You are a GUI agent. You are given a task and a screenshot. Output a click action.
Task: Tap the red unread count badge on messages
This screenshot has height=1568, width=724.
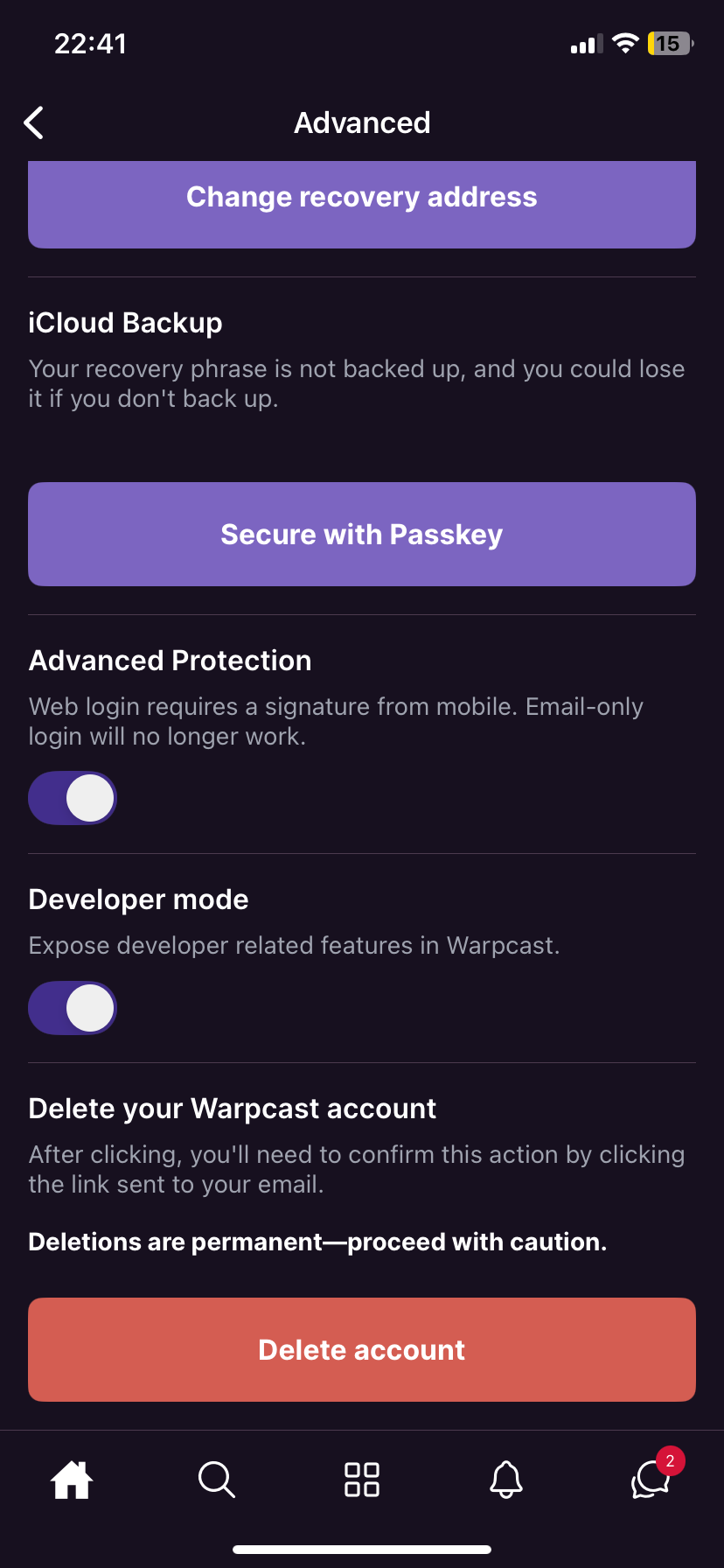(x=669, y=1459)
